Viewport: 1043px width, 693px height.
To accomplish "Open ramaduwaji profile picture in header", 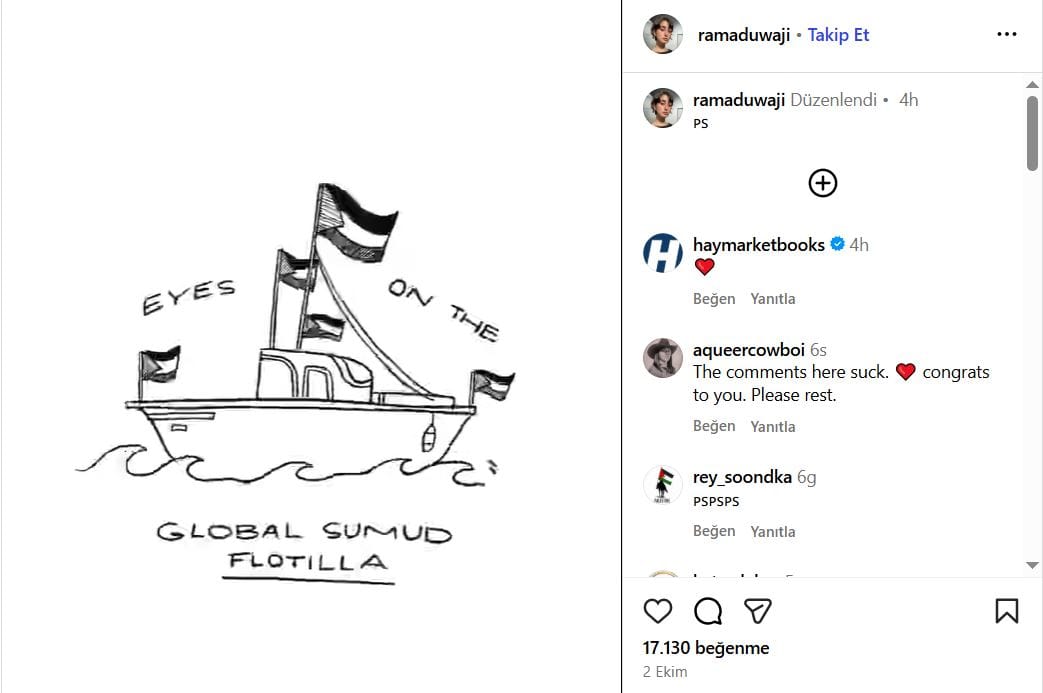I will click(x=663, y=35).
